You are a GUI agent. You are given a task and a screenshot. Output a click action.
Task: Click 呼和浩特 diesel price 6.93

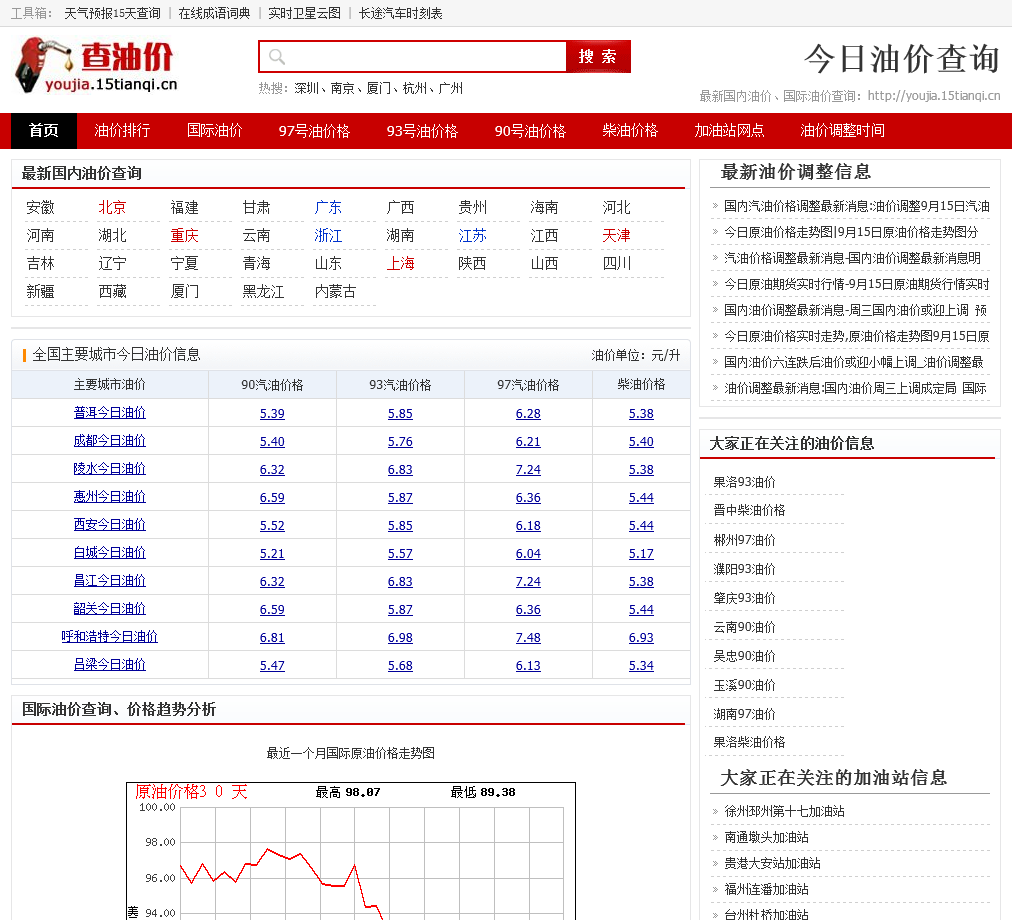click(642, 638)
